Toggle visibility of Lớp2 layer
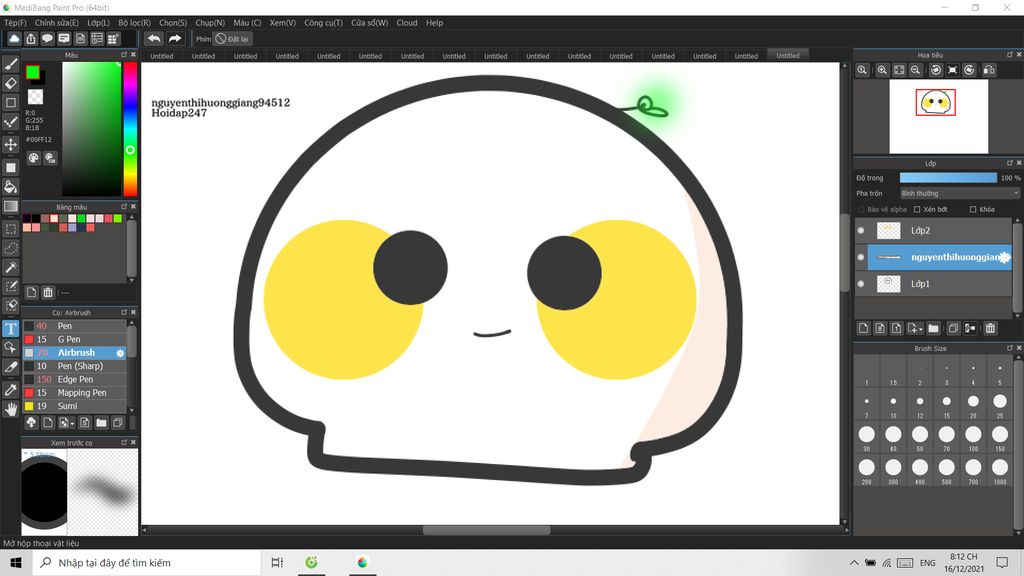This screenshot has height=576, width=1024. click(861, 231)
